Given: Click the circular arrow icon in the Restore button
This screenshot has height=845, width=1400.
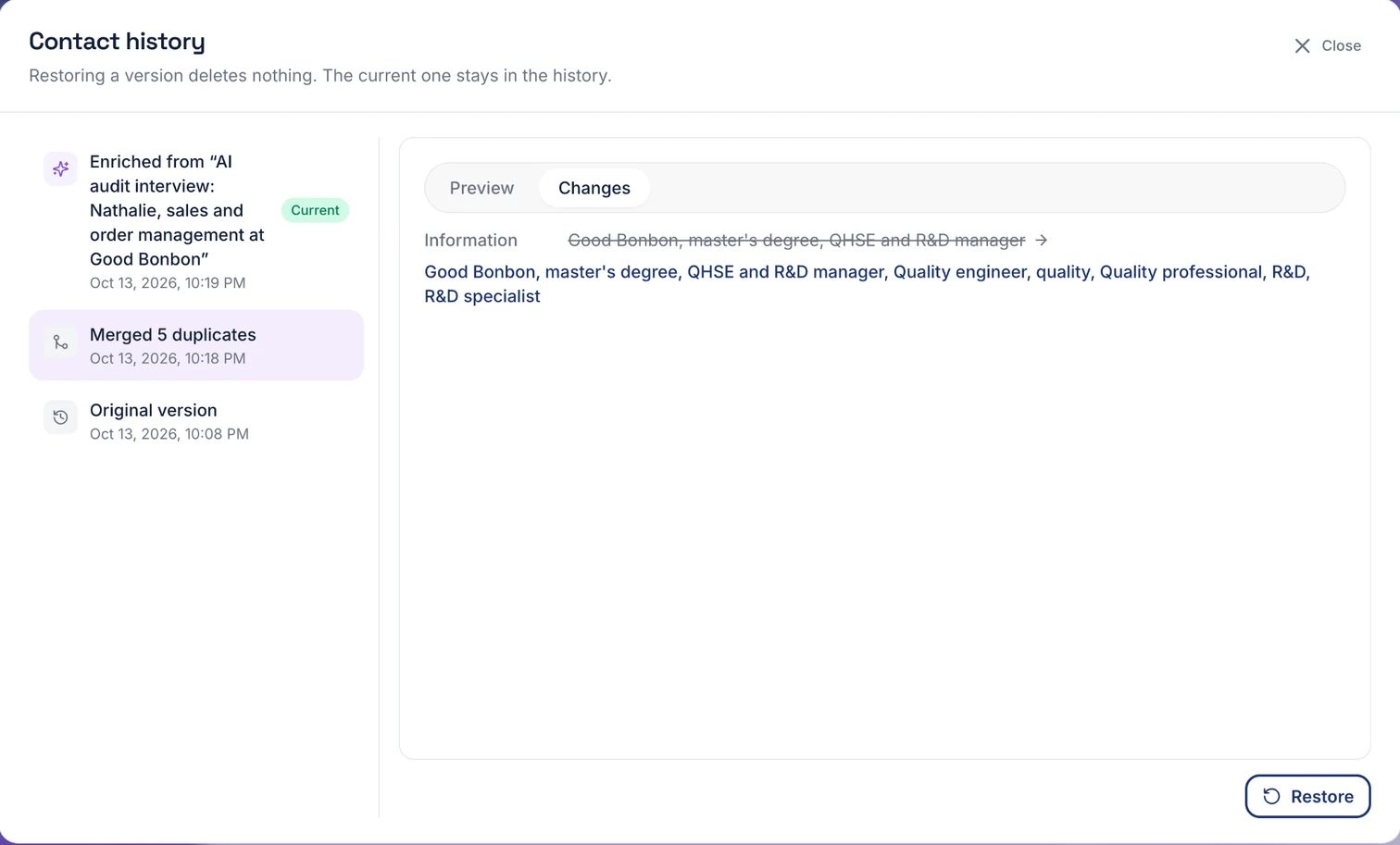Looking at the screenshot, I should [1271, 796].
